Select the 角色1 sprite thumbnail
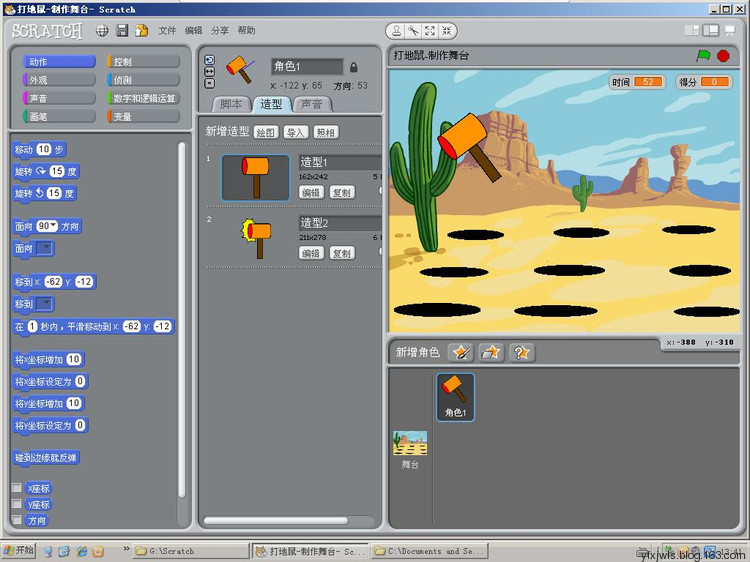 pos(455,397)
